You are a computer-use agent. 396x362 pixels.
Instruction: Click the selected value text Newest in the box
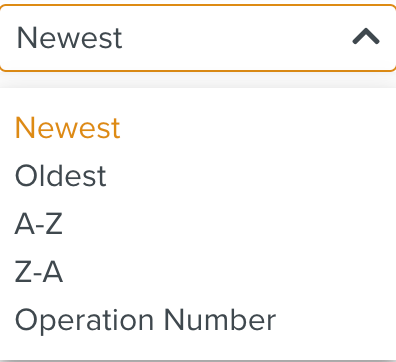pyautogui.click(x=69, y=38)
